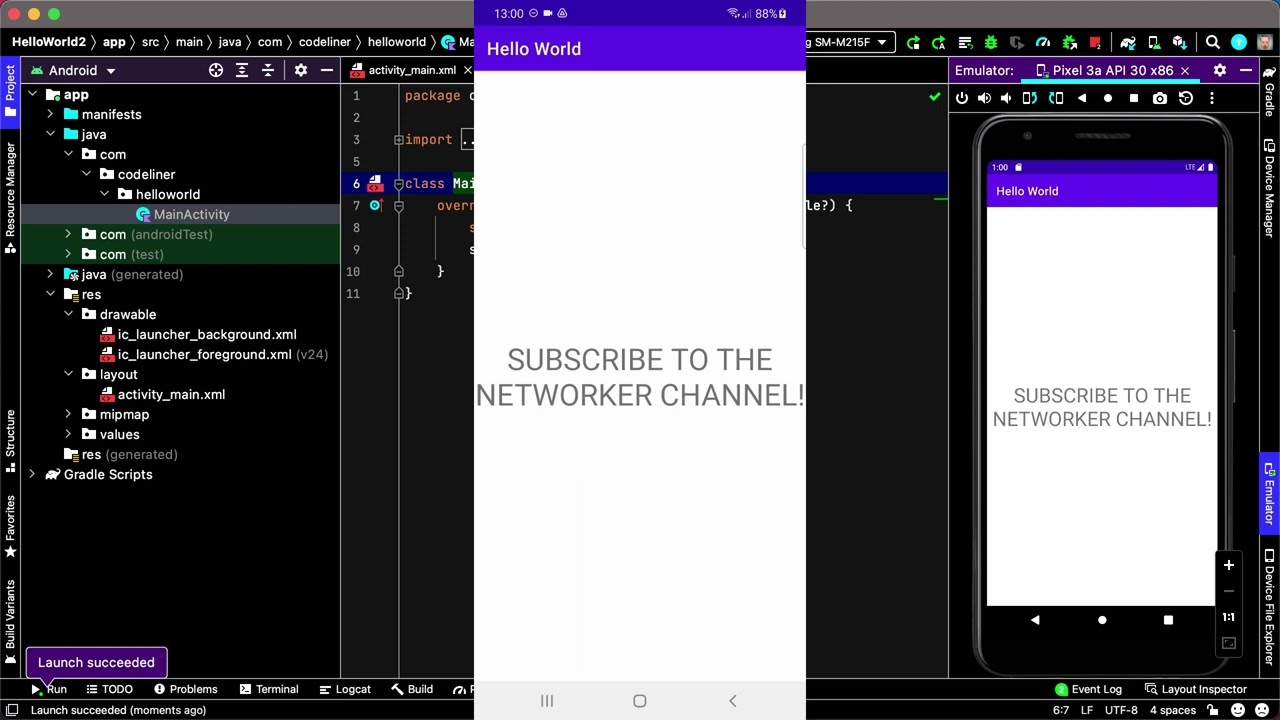Screen dimensions: 1280x720
Task: Expand the values folder
Action: tap(68, 434)
